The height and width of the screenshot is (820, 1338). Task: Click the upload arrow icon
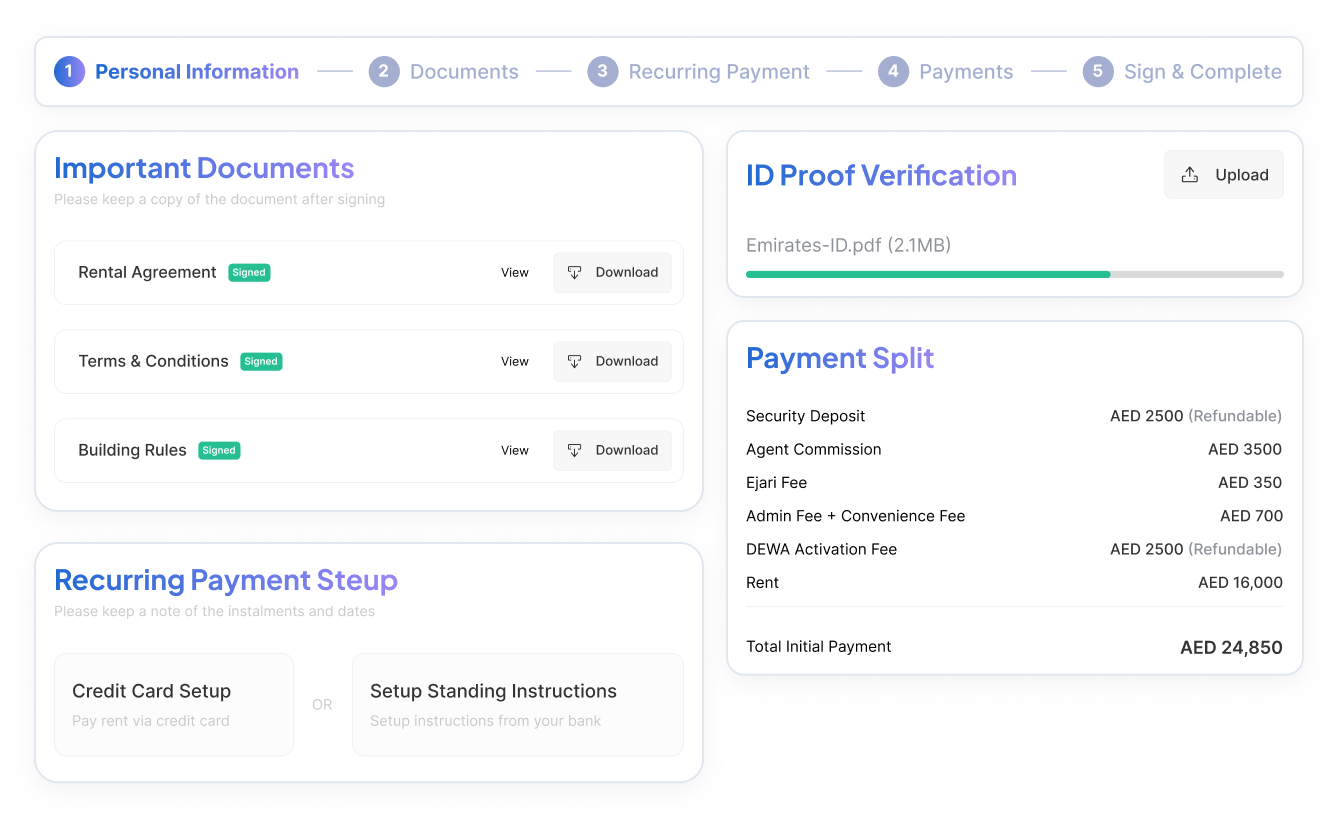(1189, 175)
